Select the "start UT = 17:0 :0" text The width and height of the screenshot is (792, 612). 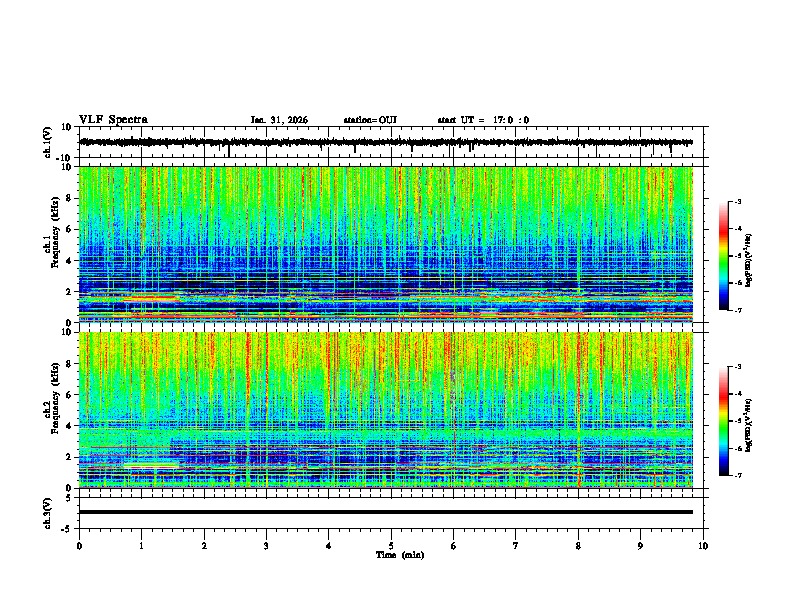(483, 120)
